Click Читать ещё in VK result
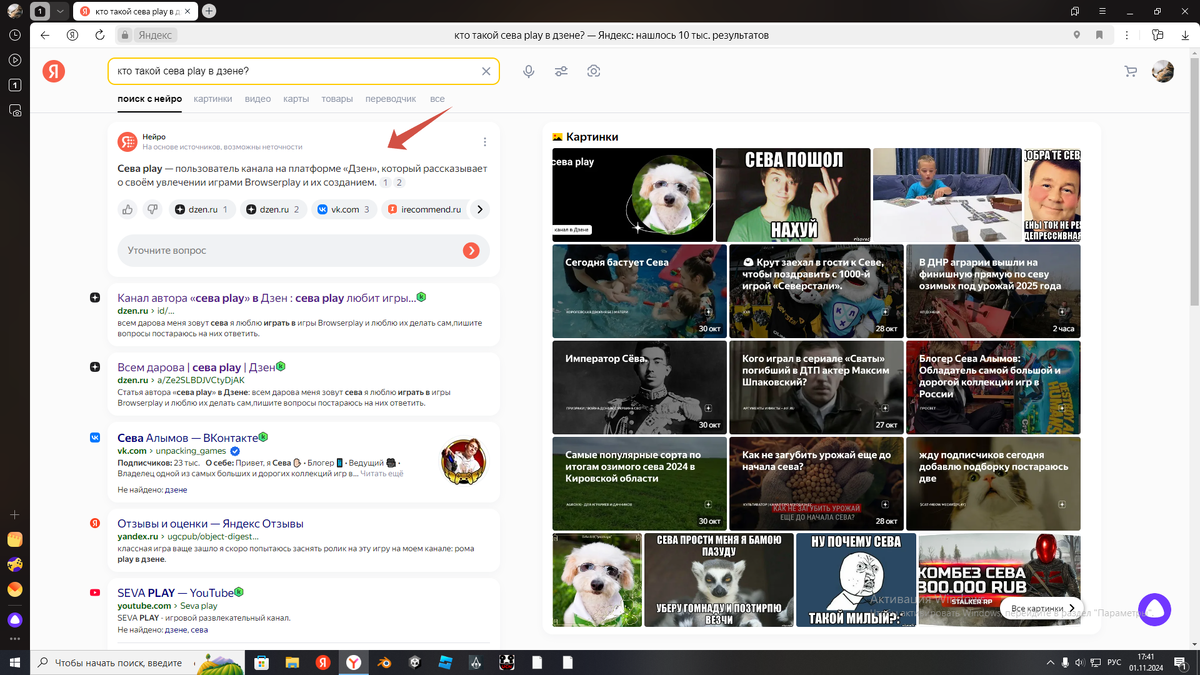The image size is (1200, 675). pos(382,474)
